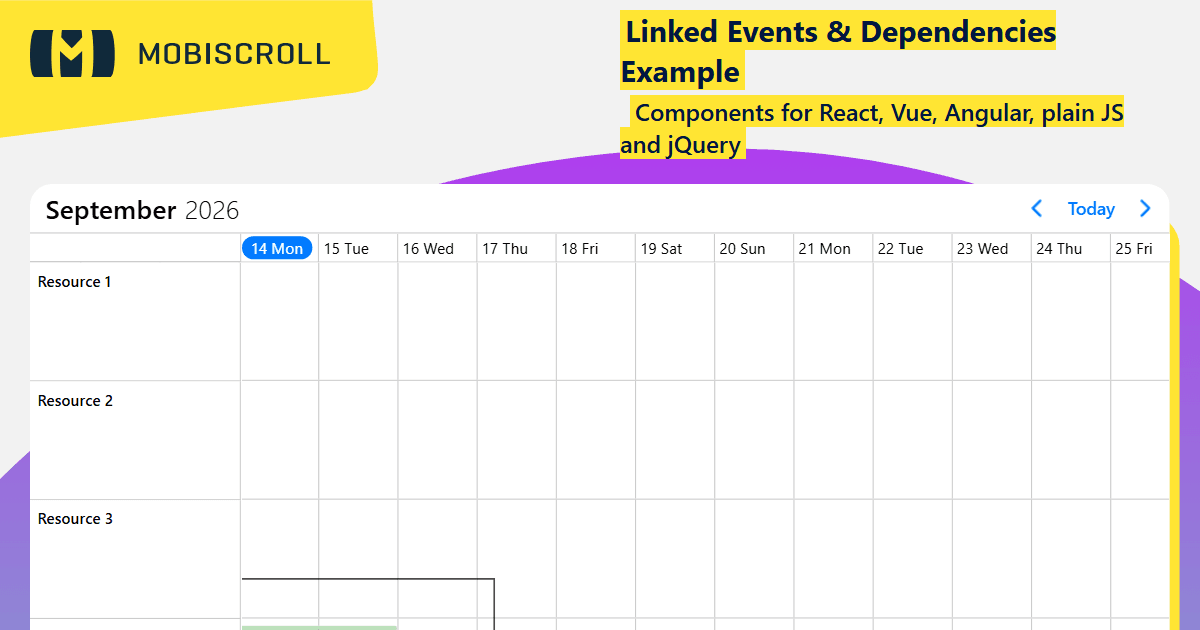Select the 14 Mon day header
The width and height of the screenshot is (1200, 630).
click(277, 248)
